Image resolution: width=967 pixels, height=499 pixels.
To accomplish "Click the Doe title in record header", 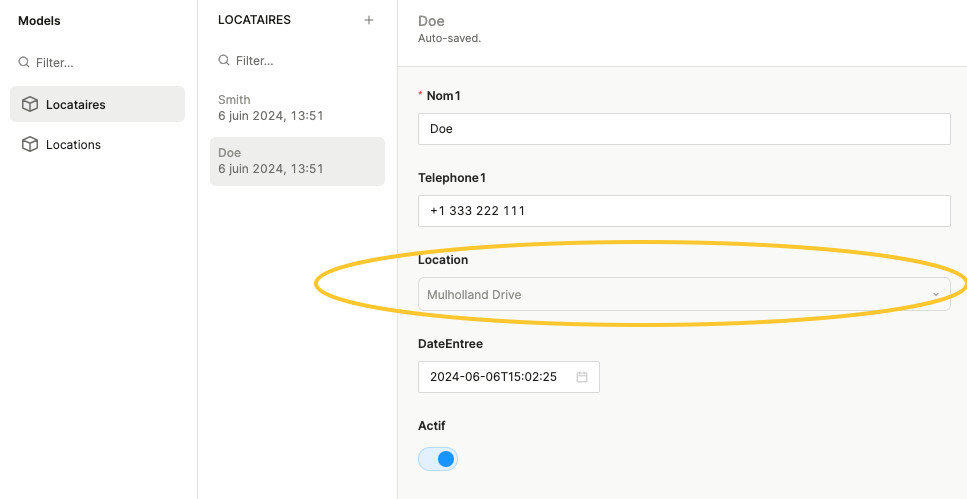I will point(431,21).
